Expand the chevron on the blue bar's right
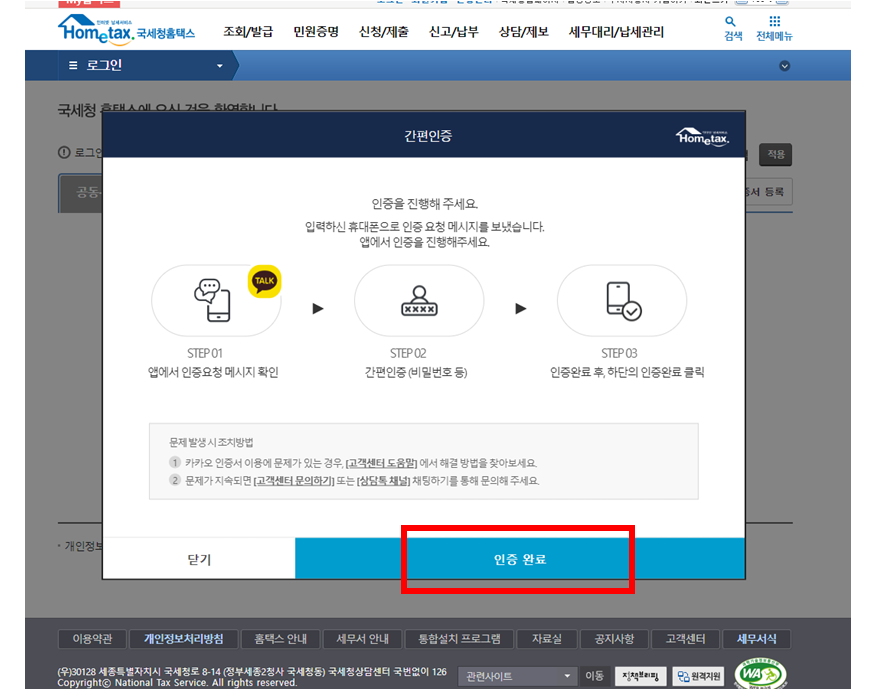The width and height of the screenshot is (870, 697). (x=784, y=65)
